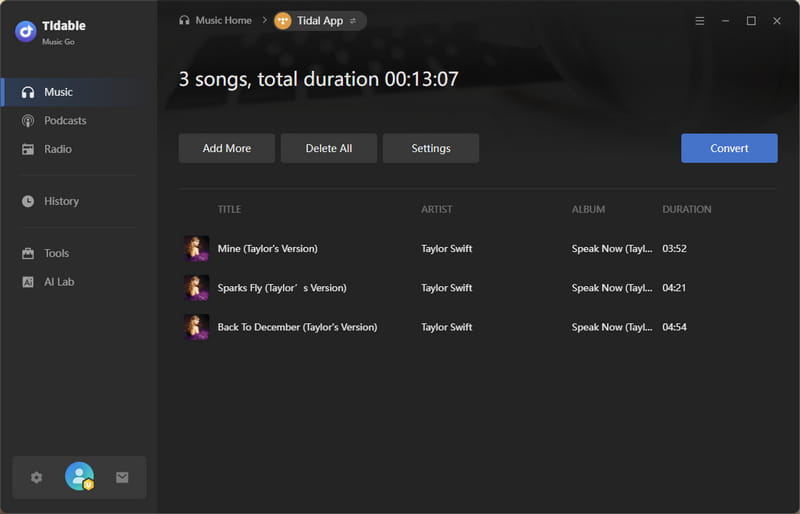The image size is (800, 514).
Task: Click the AI Lab icon
Action: pos(28,282)
